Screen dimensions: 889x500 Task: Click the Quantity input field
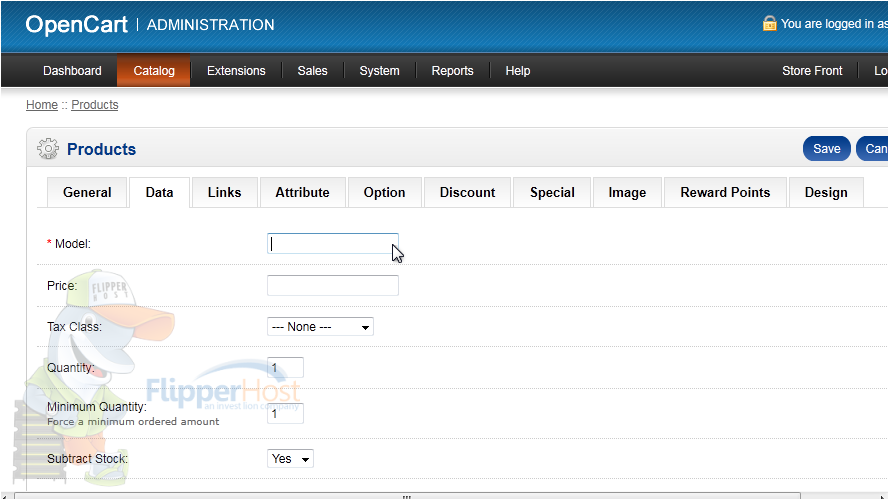click(x=285, y=367)
